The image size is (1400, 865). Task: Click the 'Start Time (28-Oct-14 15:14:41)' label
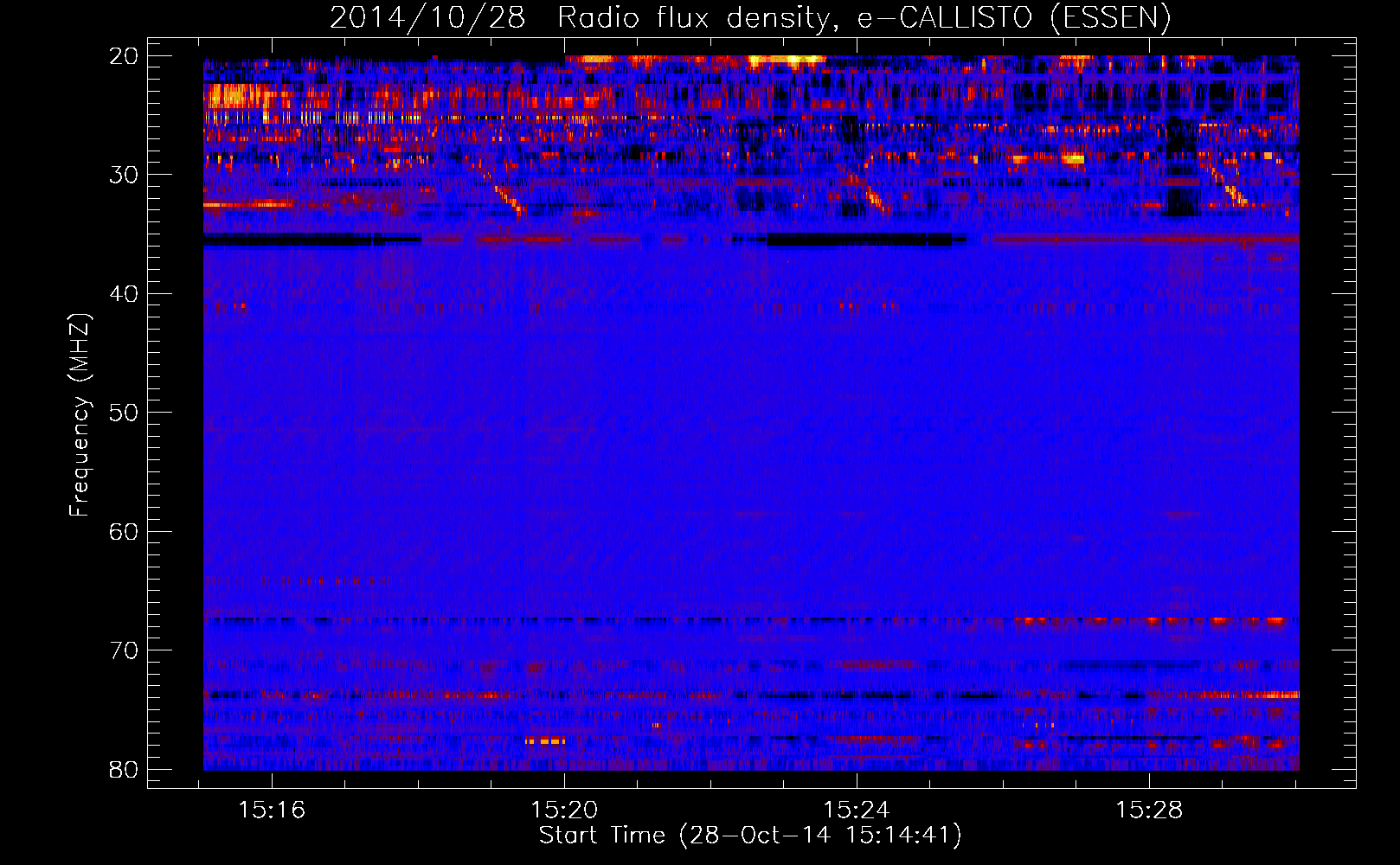[750, 836]
